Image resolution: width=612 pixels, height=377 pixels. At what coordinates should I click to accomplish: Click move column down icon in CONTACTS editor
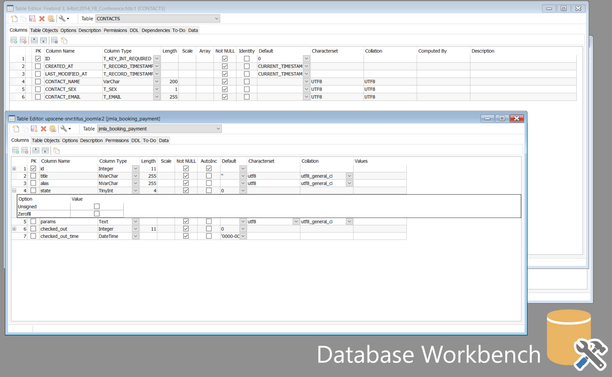point(44,41)
